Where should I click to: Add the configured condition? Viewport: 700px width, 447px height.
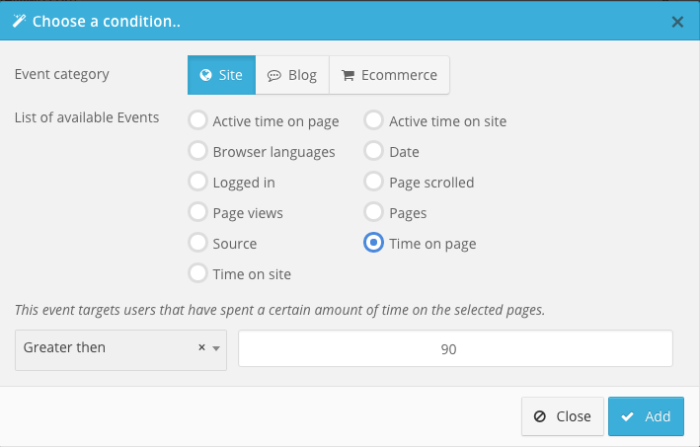[x=646, y=416]
